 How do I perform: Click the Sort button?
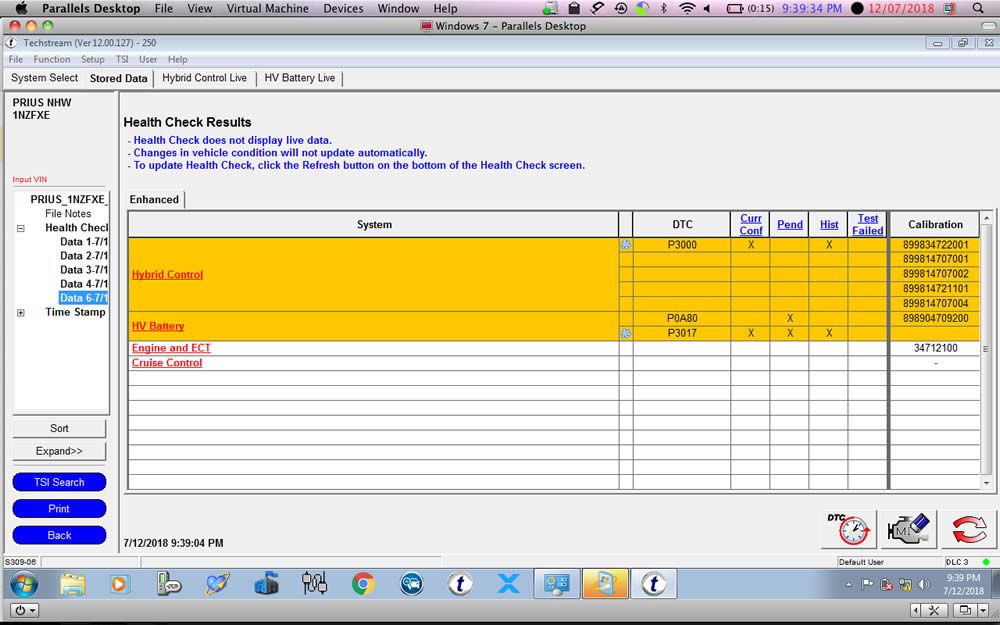[x=59, y=429]
